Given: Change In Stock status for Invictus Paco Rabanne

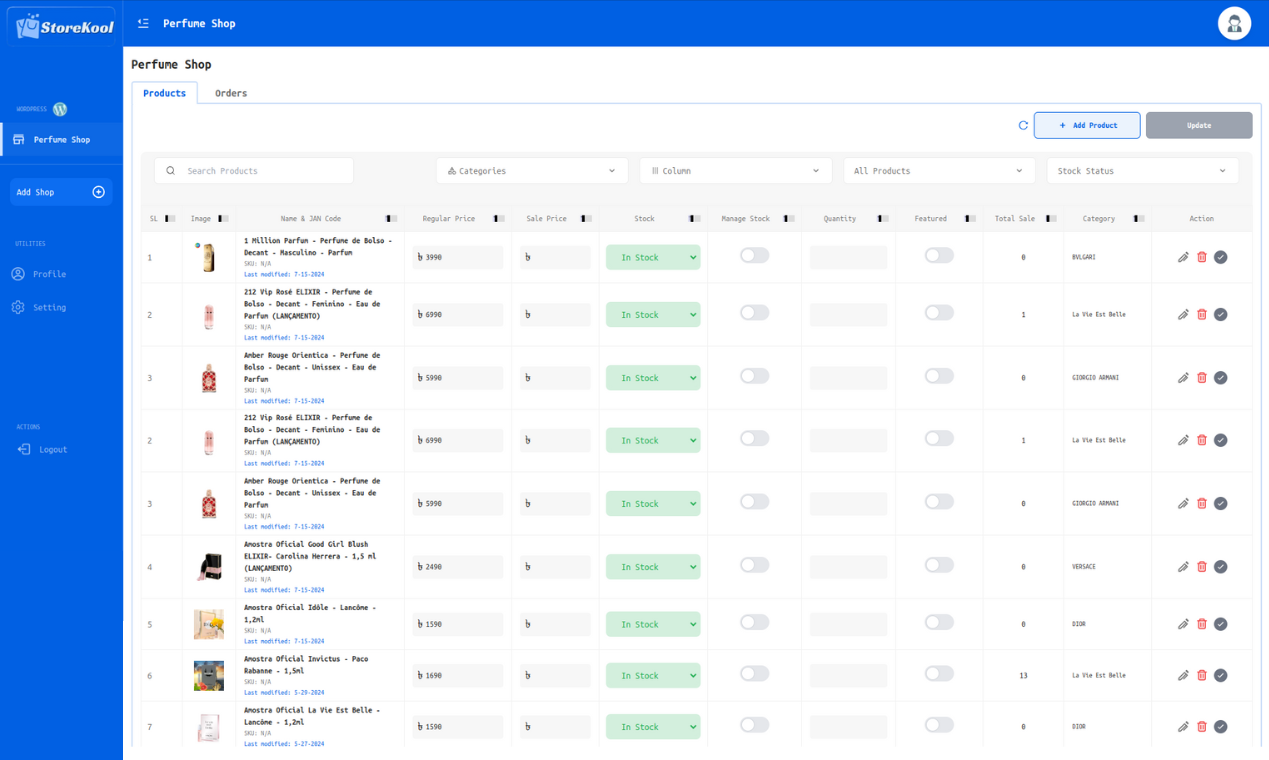Looking at the screenshot, I should click(x=653, y=675).
